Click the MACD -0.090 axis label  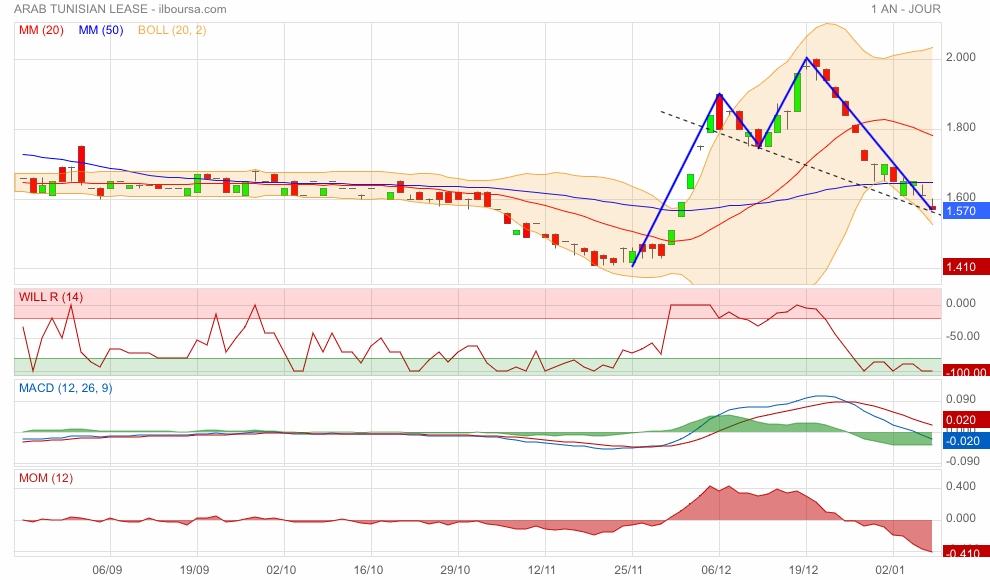click(962, 461)
